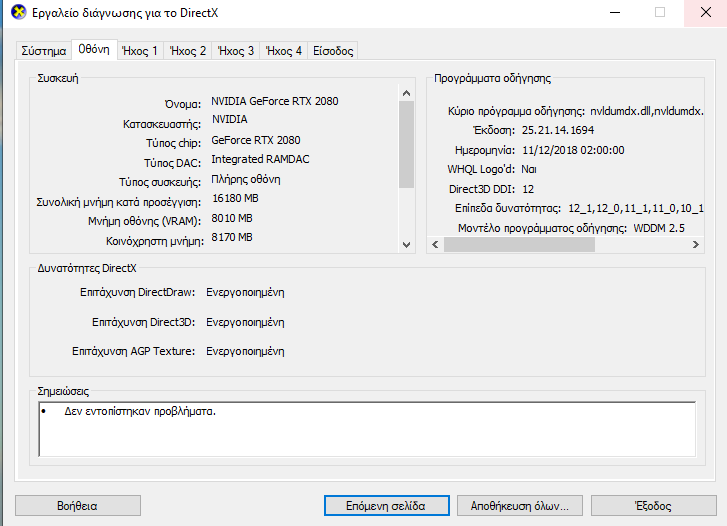Click inside the Σημειώσεις notes box
727x526 pixels.
coord(367,429)
